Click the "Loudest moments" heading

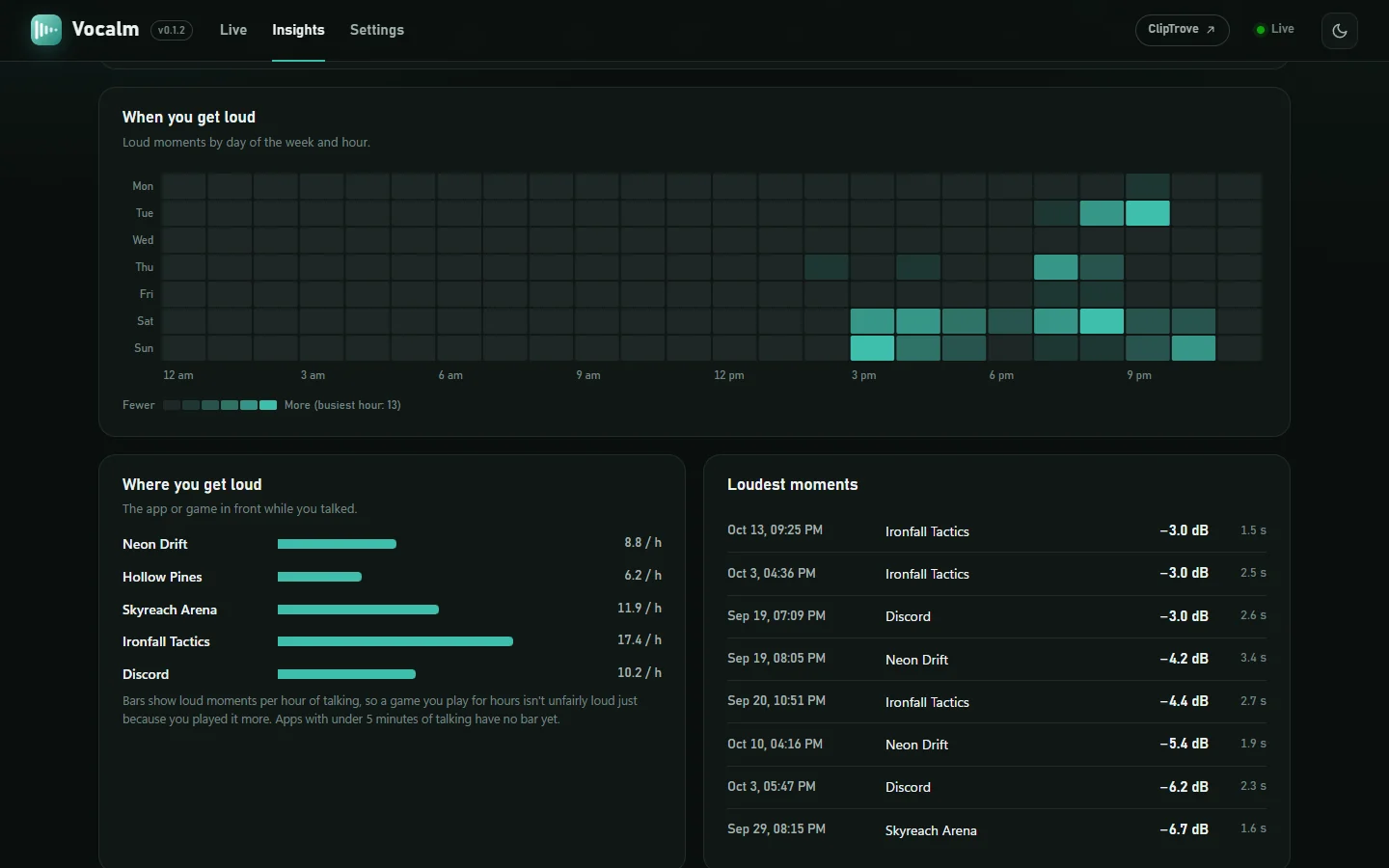coord(792,484)
